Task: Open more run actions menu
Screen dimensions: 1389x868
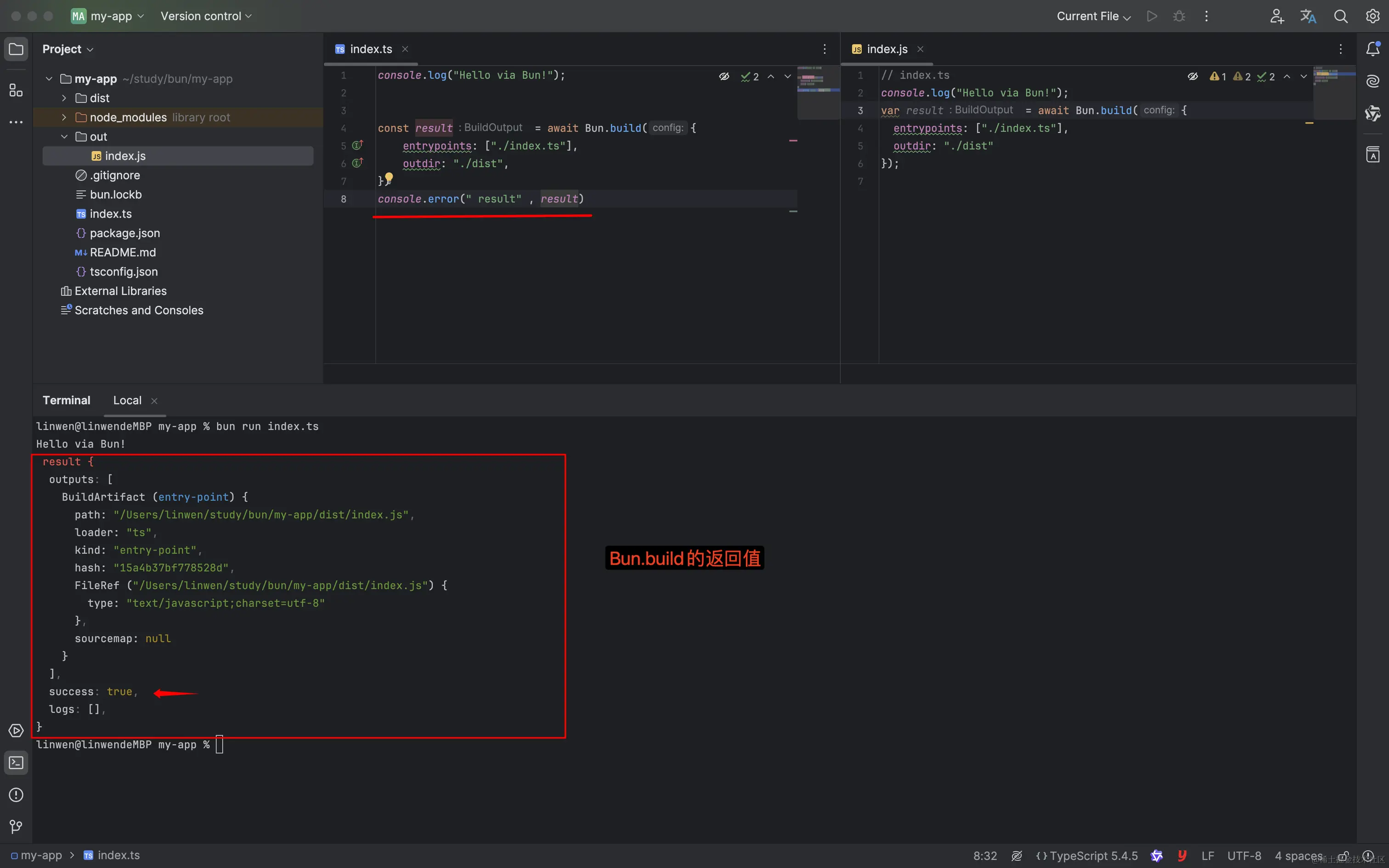Action: [x=1206, y=16]
